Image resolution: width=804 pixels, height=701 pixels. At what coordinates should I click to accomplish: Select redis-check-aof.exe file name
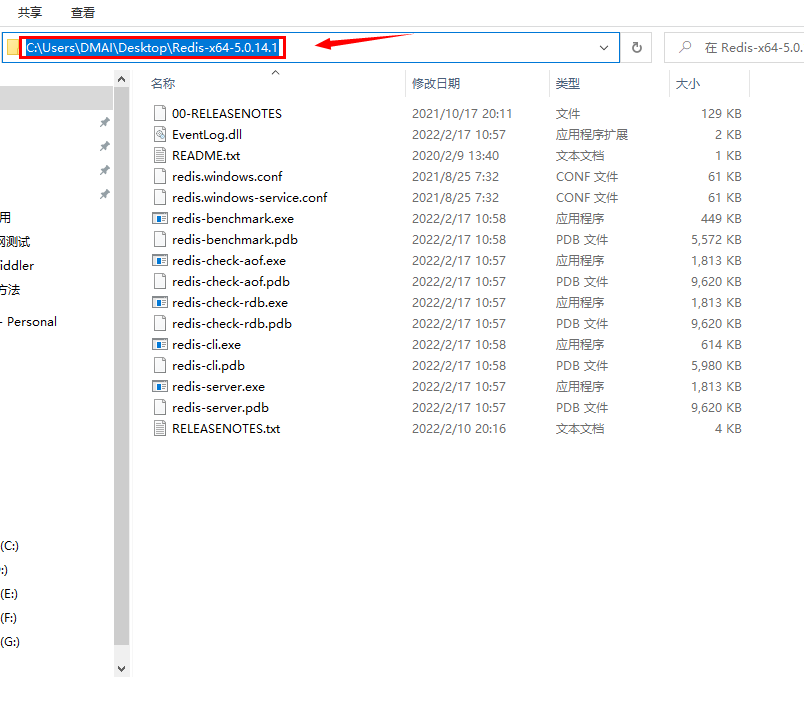tap(229, 261)
